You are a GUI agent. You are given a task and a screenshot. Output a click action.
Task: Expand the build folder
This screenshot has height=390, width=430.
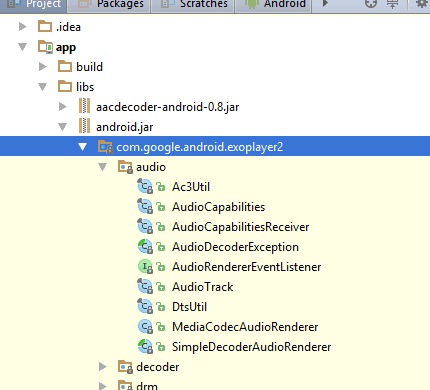(43, 67)
